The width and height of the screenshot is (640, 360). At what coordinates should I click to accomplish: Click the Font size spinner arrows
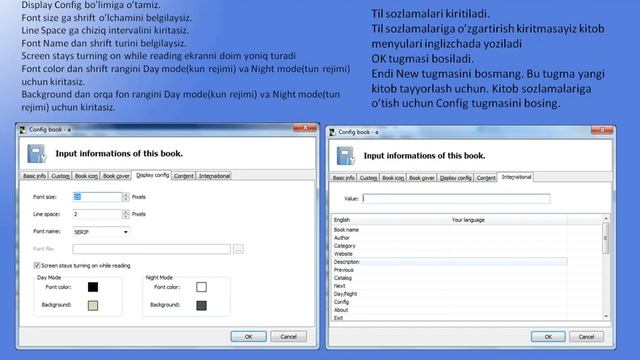tap(126, 197)
